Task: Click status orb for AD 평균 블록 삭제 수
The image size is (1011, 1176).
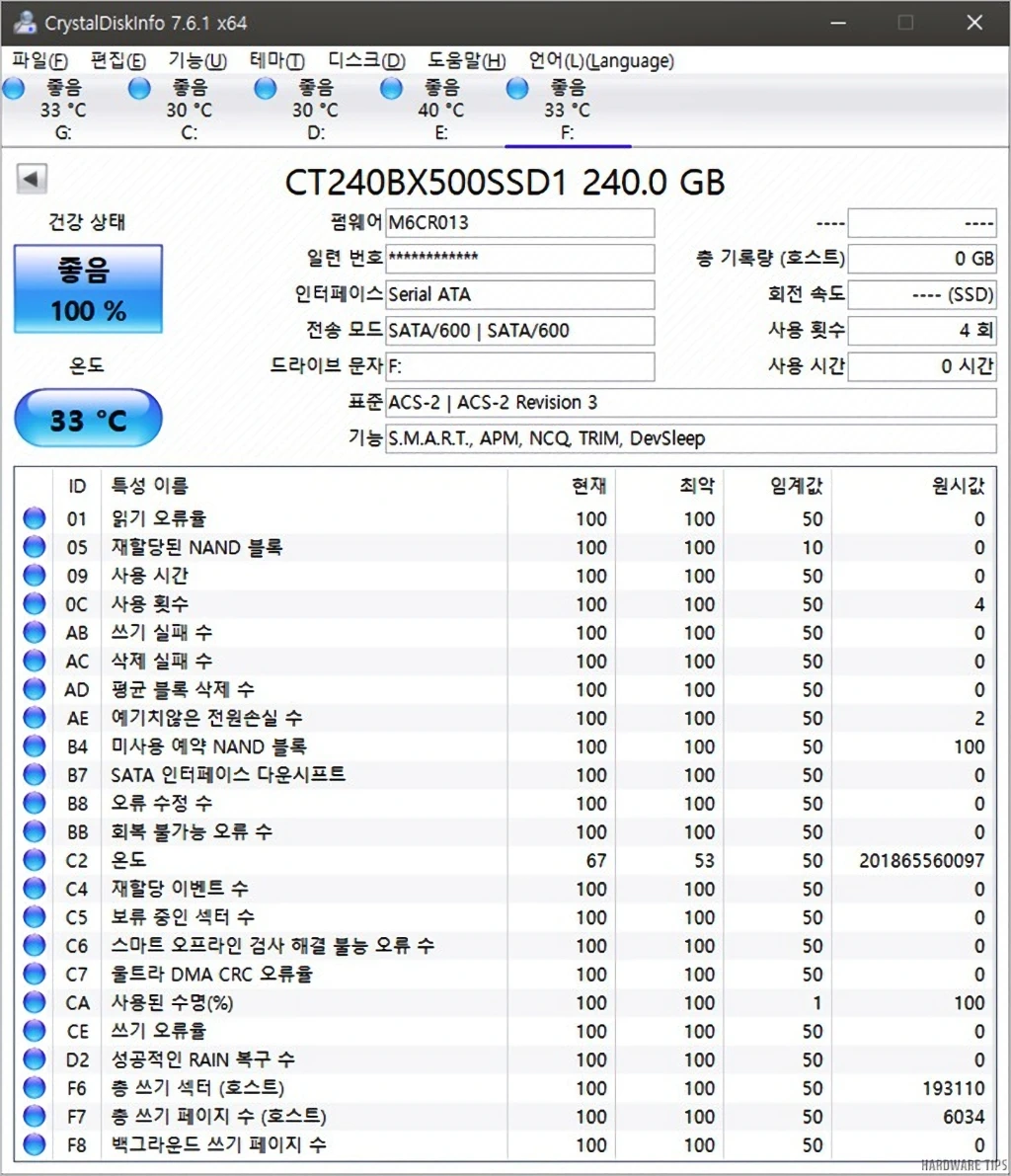Action: click(x=34, y=689)
